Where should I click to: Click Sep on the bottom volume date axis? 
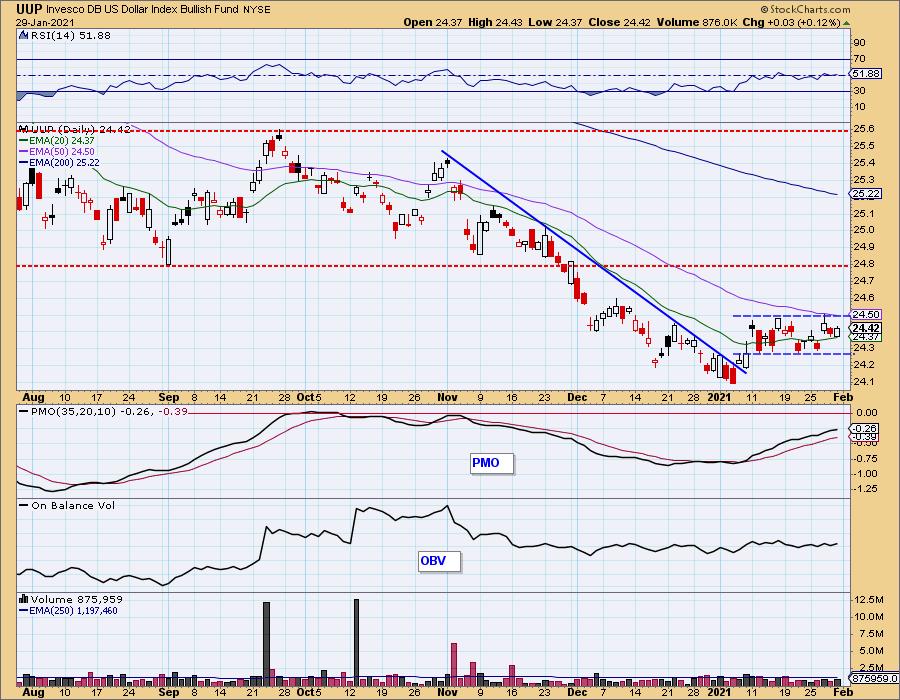click(x=169, y=692)
